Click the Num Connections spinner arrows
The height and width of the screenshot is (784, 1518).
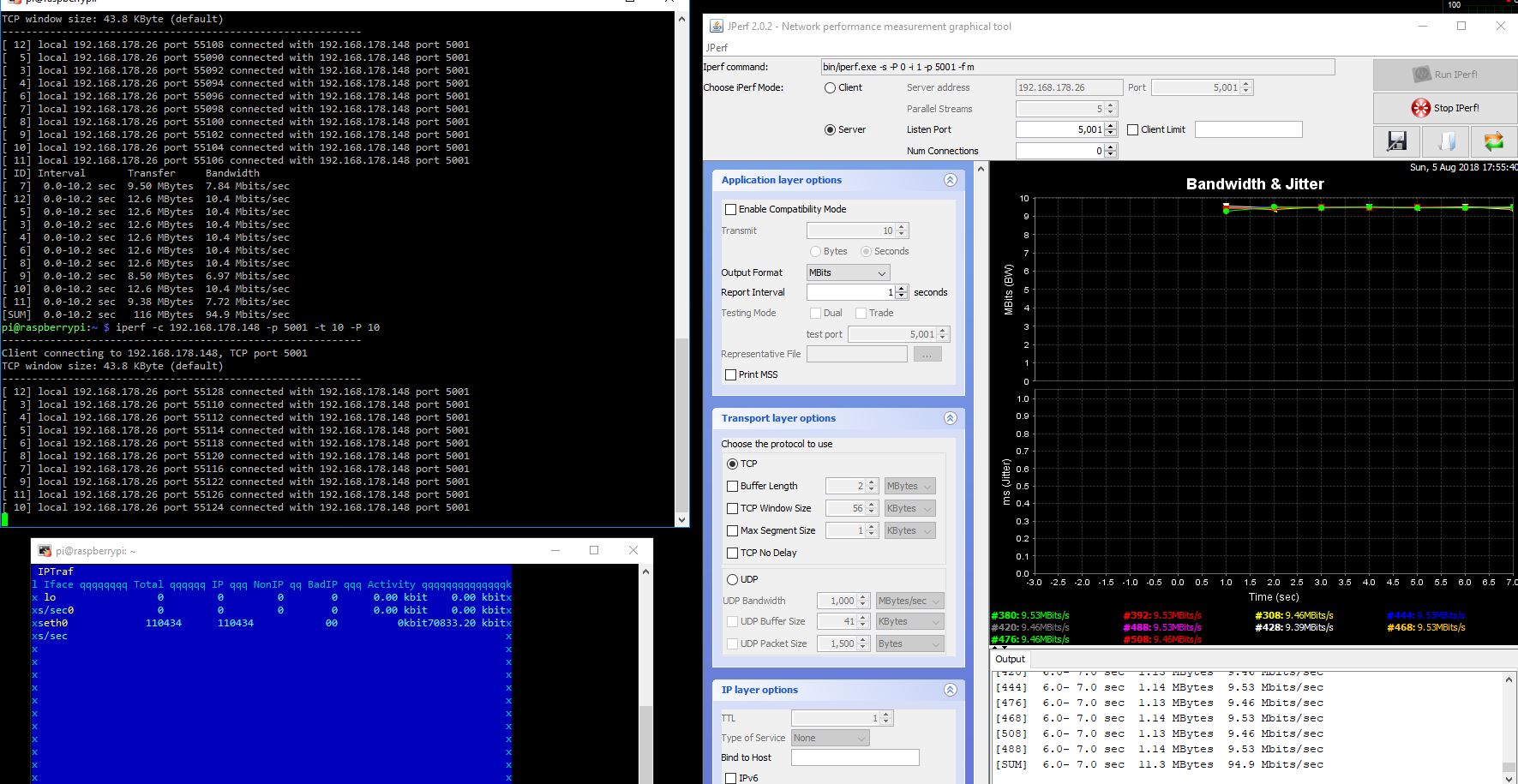point(1111,151)
